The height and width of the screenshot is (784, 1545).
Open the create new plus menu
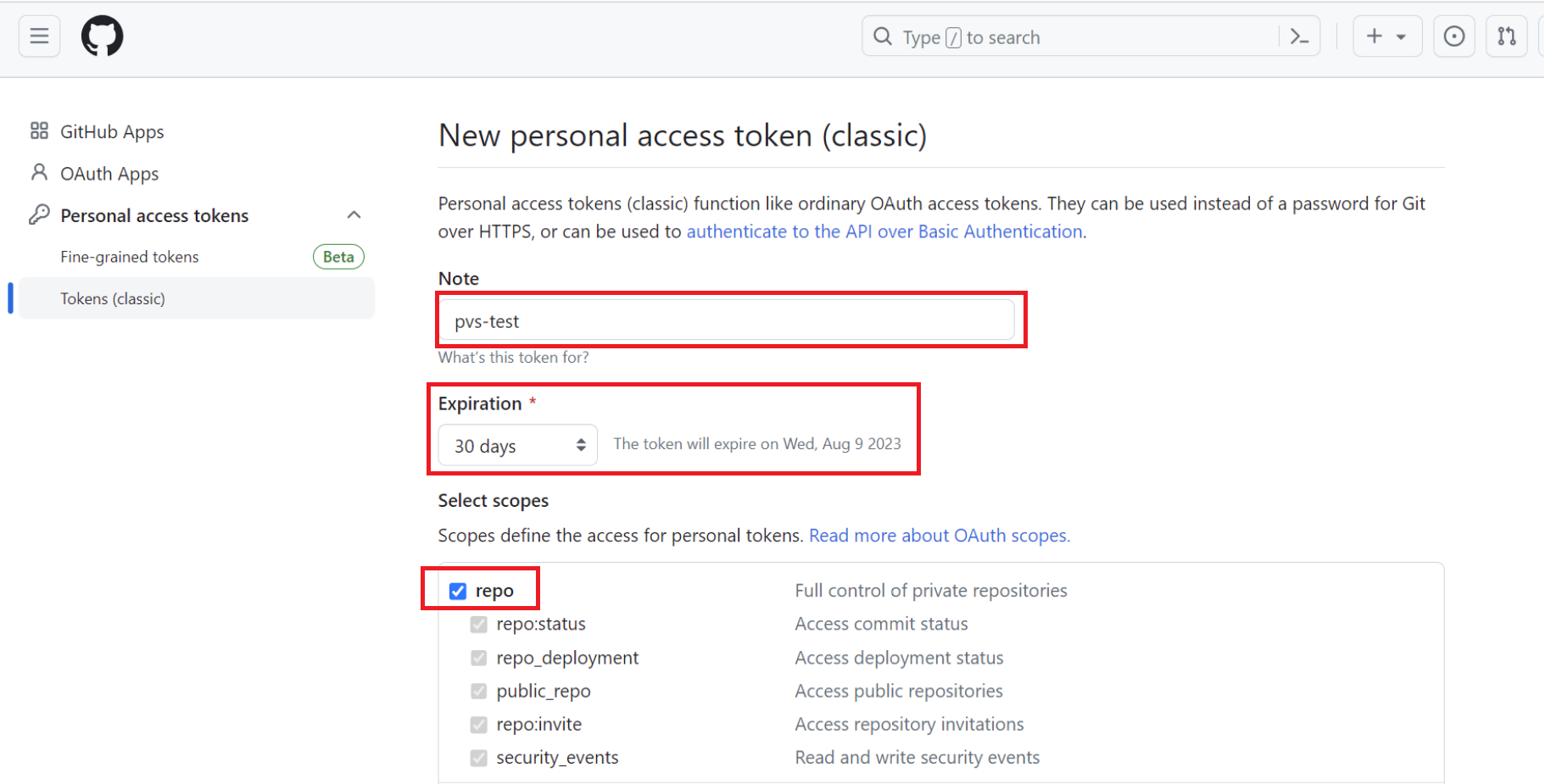pyautogui.click(x=1375, y=36)
